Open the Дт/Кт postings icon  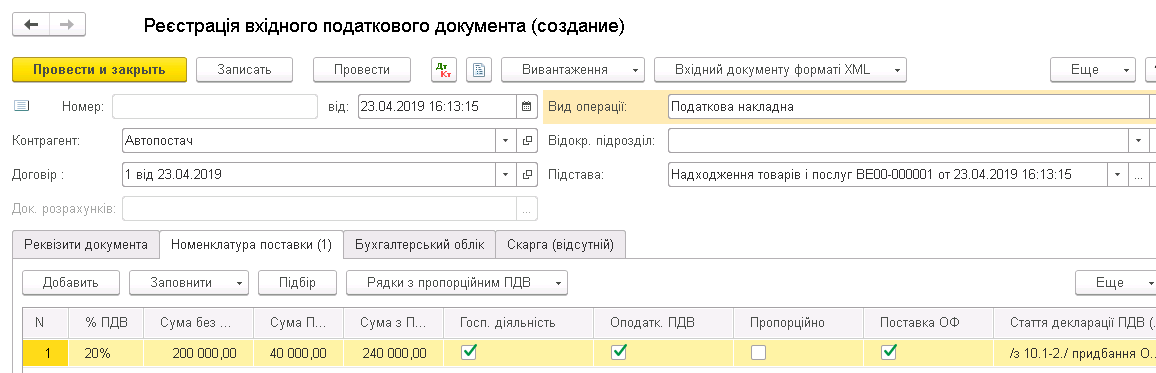tap(445, 70)
